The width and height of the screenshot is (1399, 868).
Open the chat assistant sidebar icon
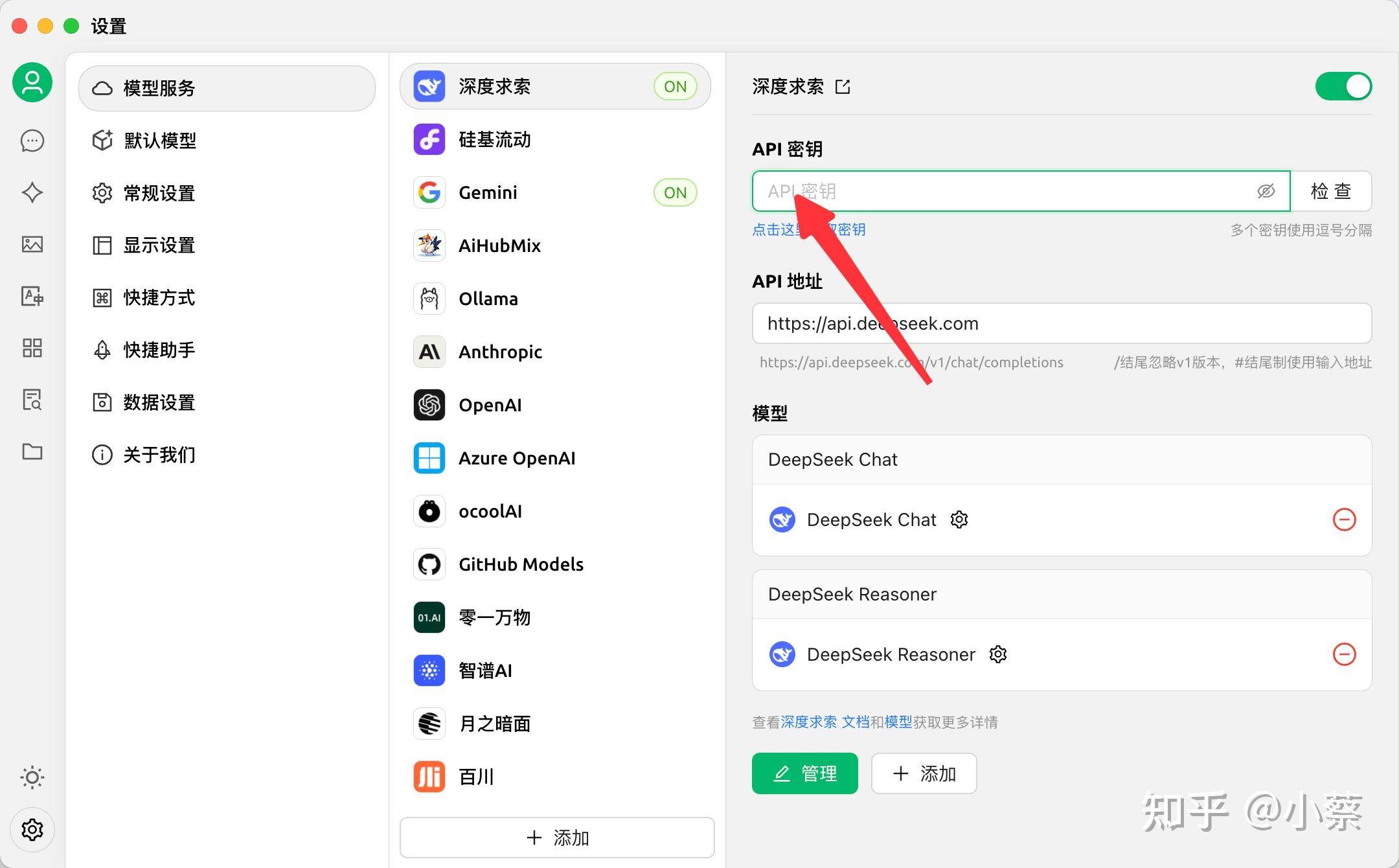point(32,141)
